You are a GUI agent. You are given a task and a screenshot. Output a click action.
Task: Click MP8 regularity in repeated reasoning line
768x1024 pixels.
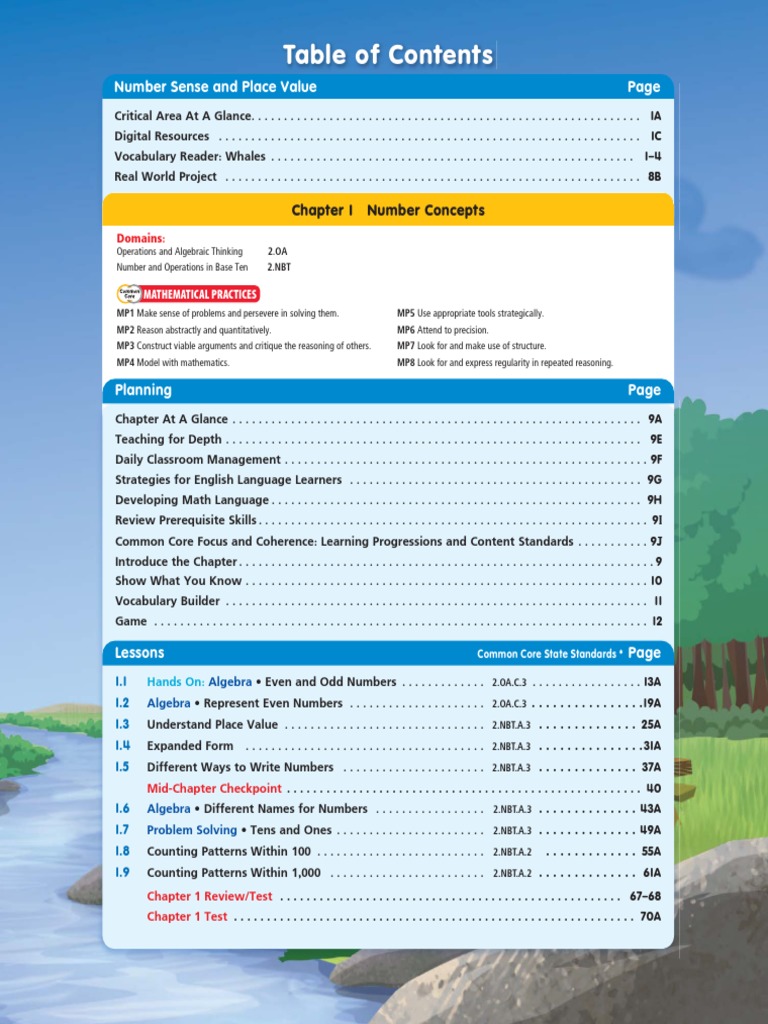coord(505,362)
